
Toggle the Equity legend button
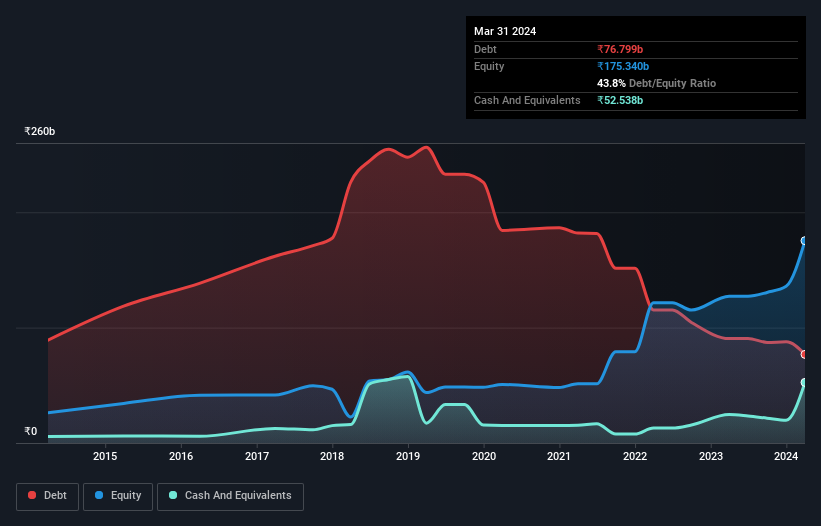tap(118, 496)
